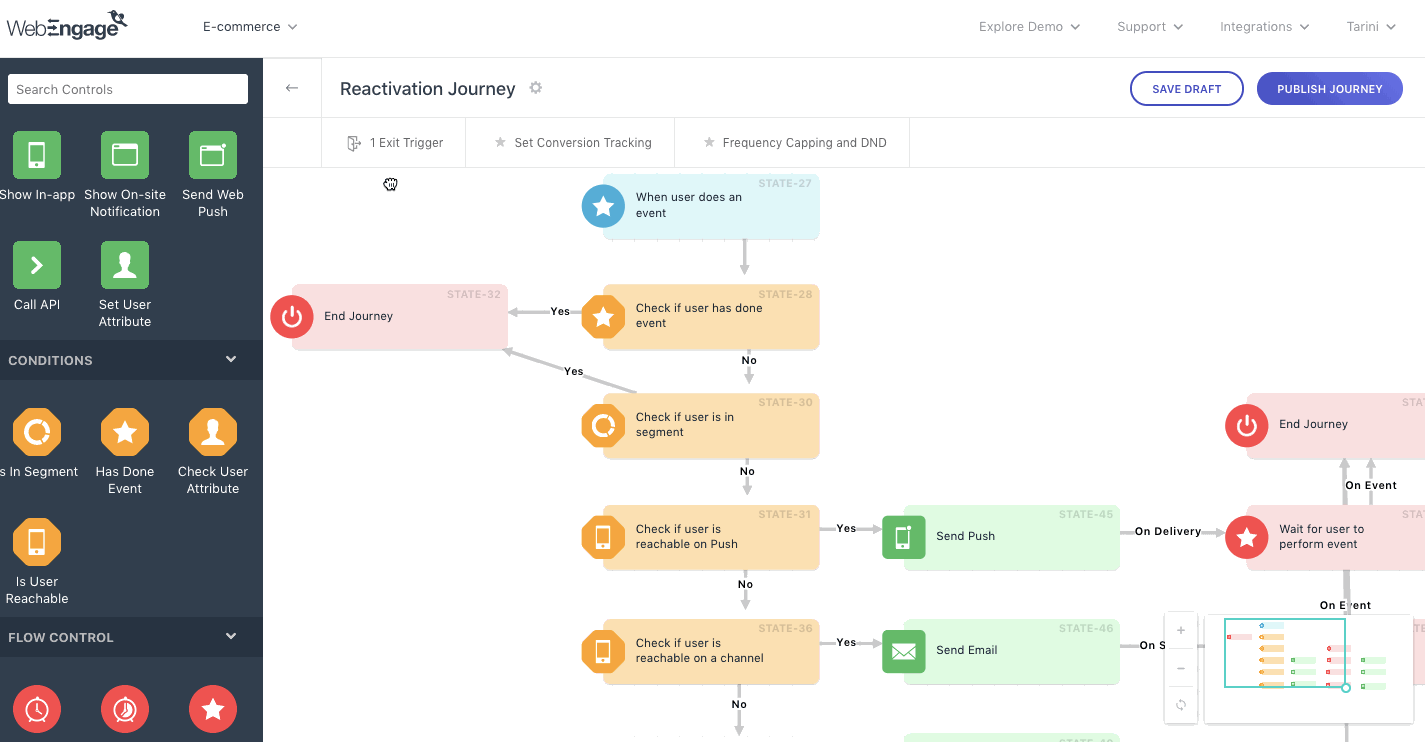Viewport: 1425px width, 742px height.
Task: Click the 'On Delivery' connector label
Action: click(x=1168, y=532)
